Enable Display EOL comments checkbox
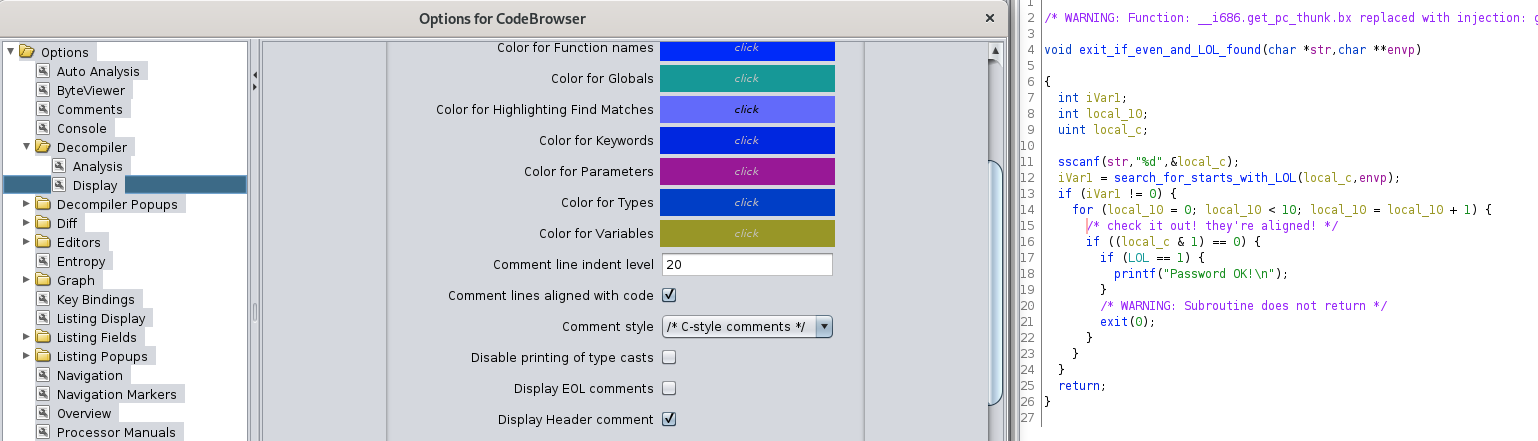Viewport: 1538px width, 441px height. click(669, 388)
